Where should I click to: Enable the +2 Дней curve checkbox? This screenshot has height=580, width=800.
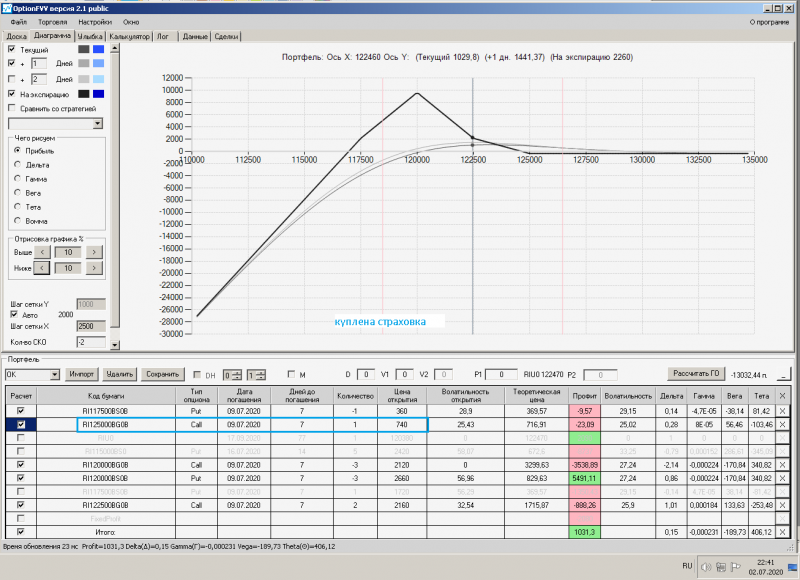click(12, 79)
